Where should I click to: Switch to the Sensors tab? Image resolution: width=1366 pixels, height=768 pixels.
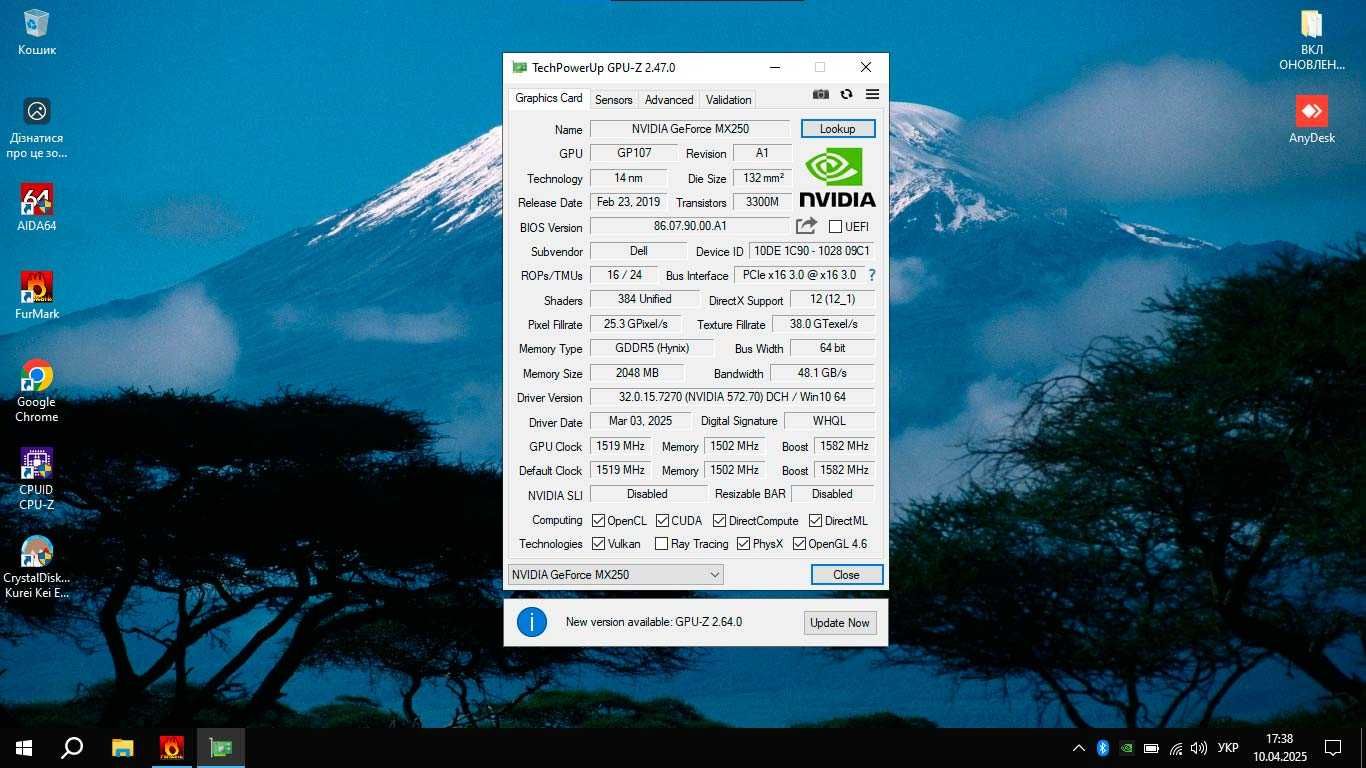(x=613, y=99)
